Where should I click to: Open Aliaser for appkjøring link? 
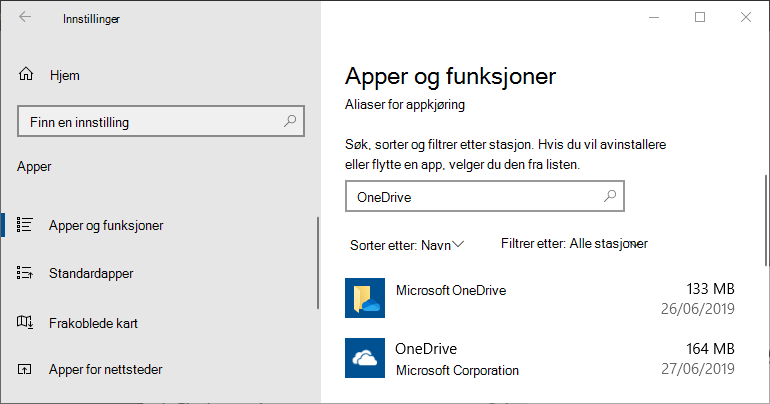405,105
